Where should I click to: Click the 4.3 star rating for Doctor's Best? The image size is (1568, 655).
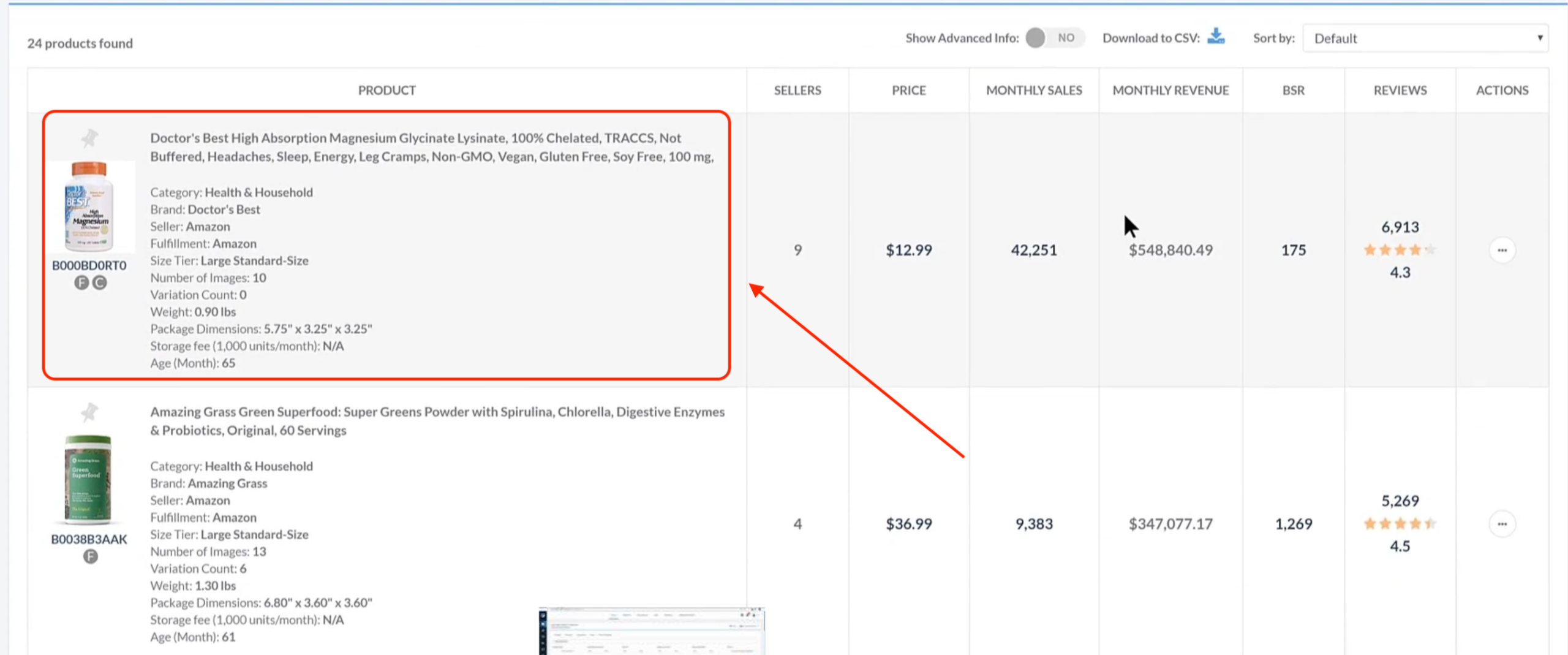[x=1400, y=250]
